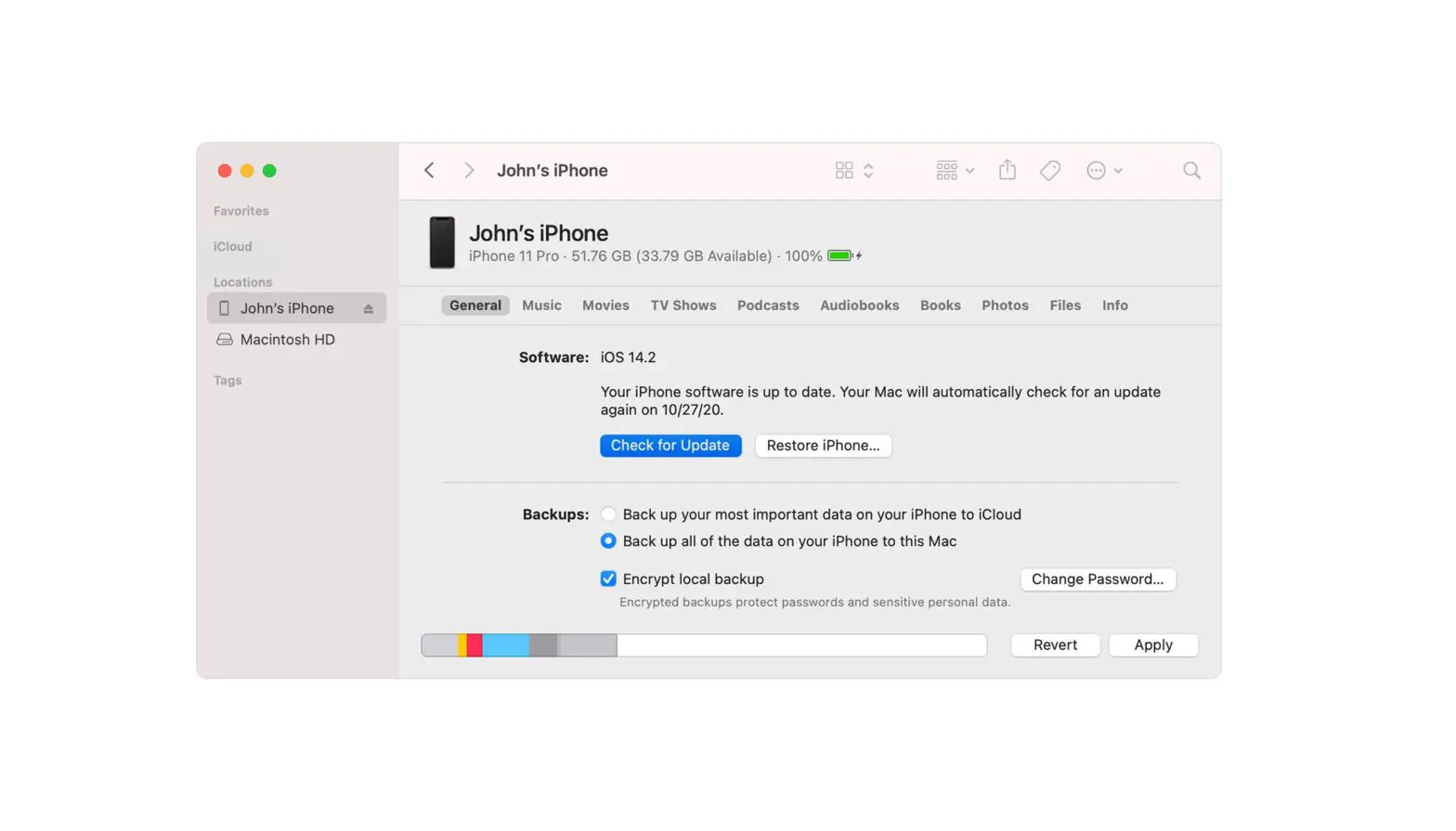Click Check for Update button
This screenshot has height=831, width=1456.
670,446
